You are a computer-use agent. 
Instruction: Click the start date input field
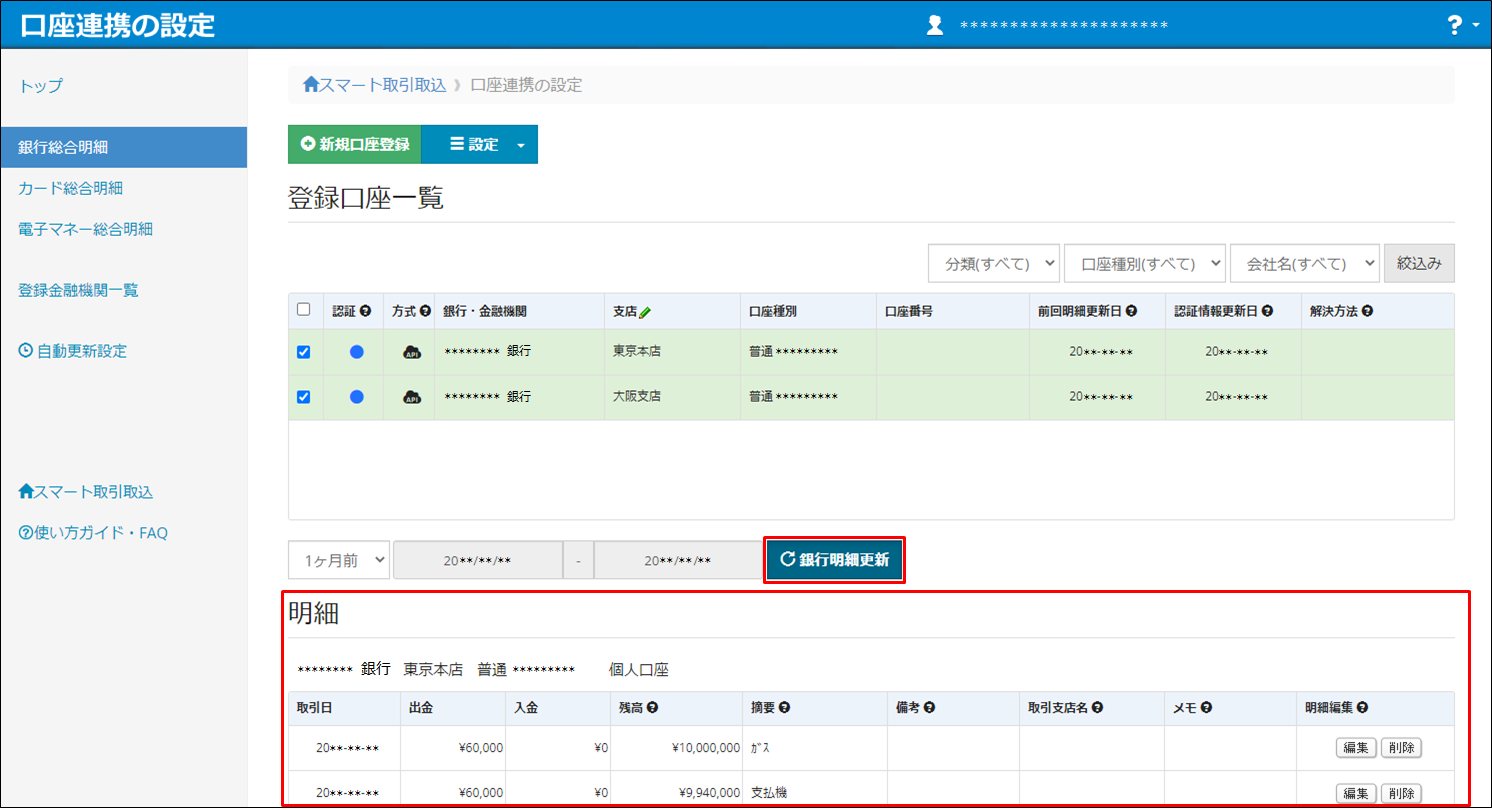tap(477, 561)
